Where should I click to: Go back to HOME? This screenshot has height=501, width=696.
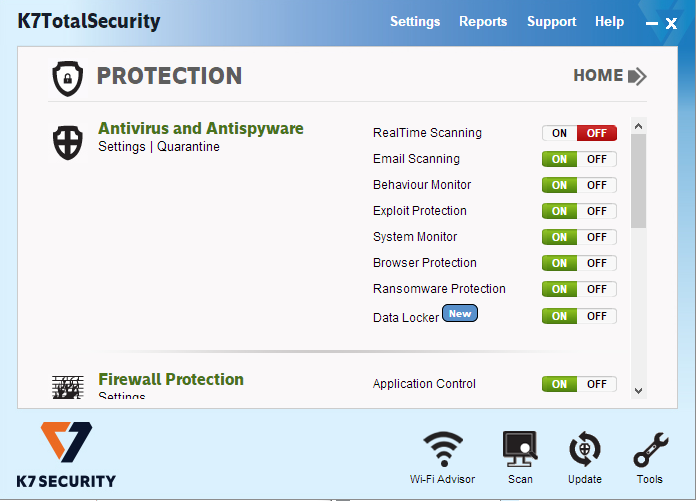(609, 76)
